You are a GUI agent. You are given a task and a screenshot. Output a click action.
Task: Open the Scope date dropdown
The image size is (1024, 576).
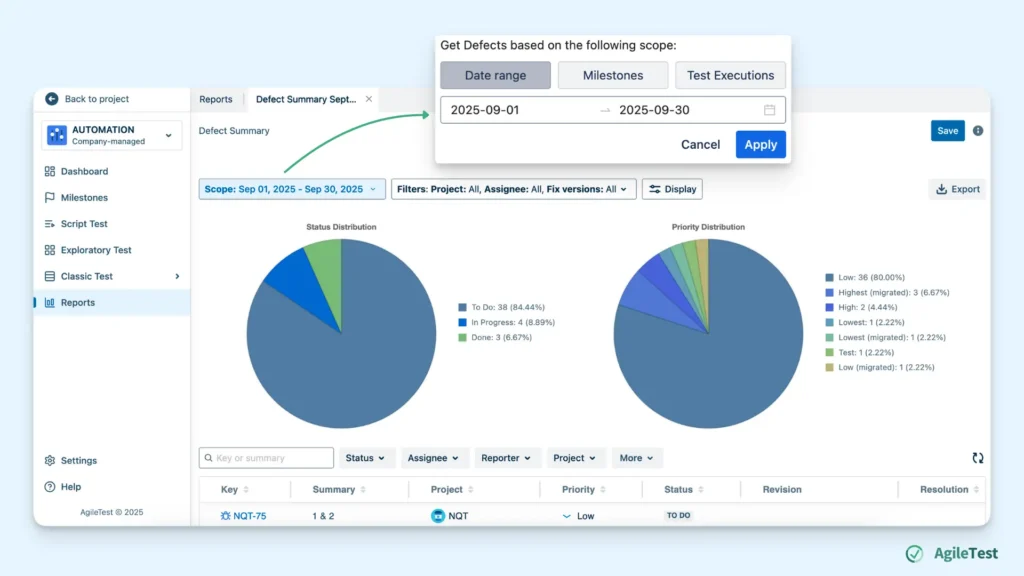tap(291, 189)
